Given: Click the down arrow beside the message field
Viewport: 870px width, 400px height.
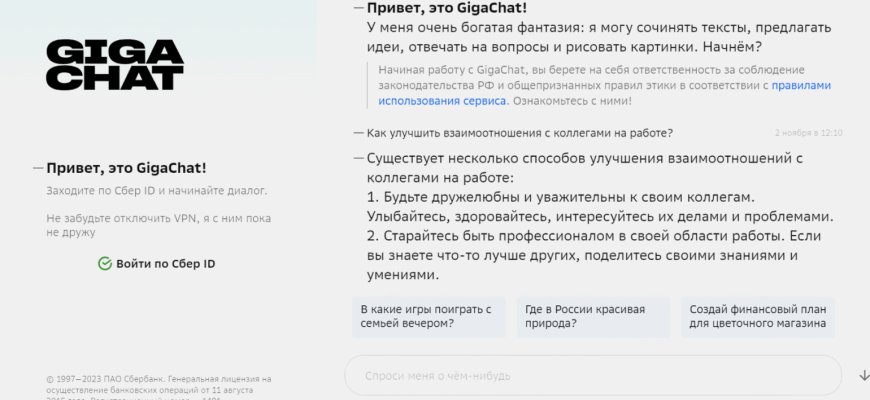Looking at the screenshot, I should (863, 376).
